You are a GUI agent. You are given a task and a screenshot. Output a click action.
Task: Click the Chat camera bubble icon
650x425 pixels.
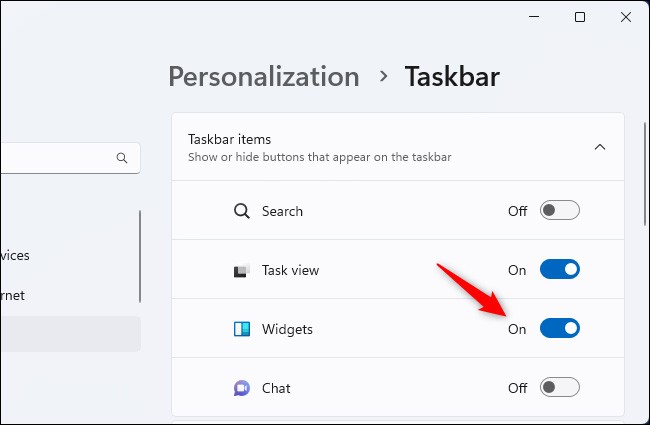coord(241,388)
